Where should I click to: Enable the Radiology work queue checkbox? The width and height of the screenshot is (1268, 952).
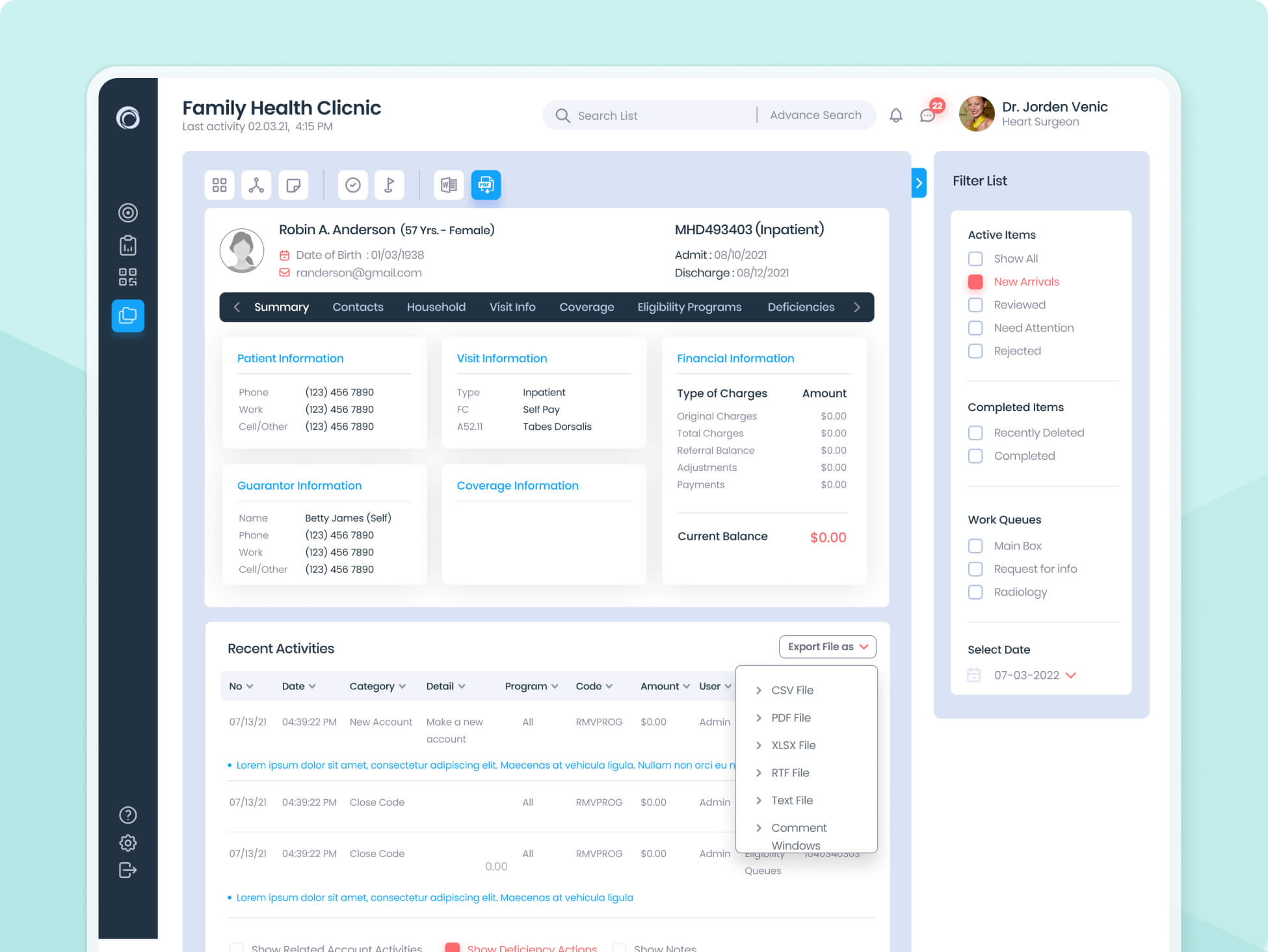(975, 592)
